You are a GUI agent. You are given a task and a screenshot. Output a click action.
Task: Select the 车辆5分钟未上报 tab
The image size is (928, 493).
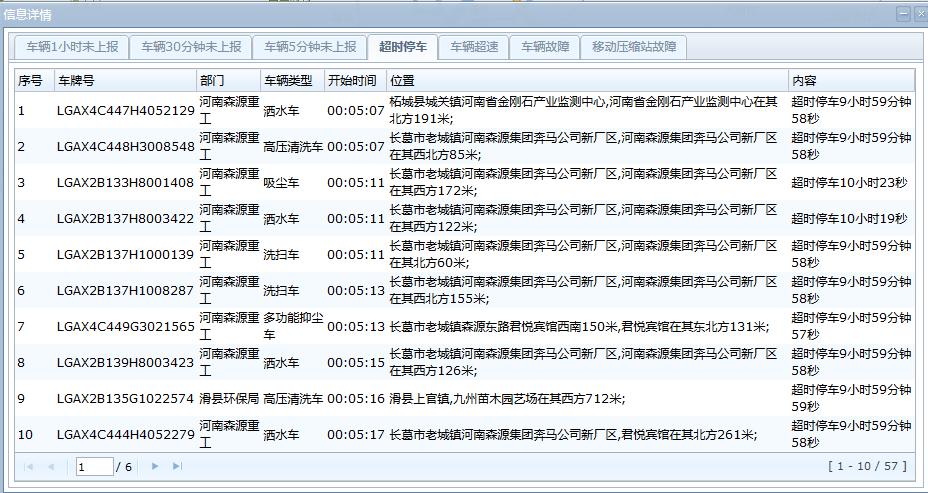(310, 47)
